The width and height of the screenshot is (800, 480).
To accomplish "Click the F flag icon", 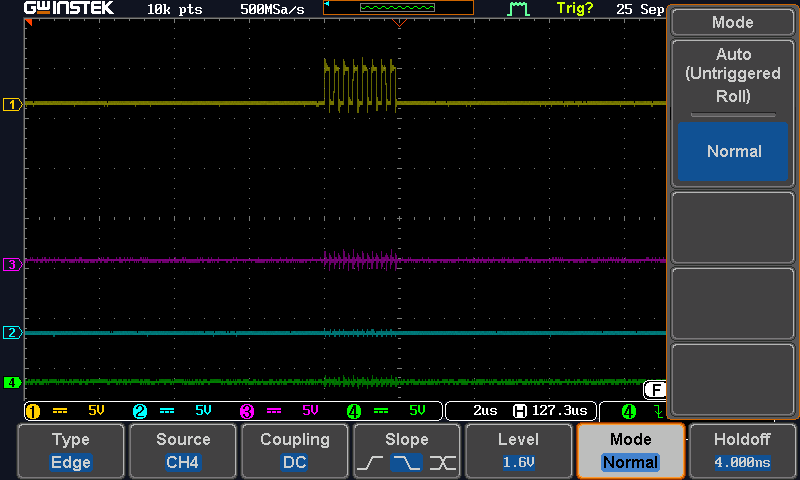I will (655, 390).
